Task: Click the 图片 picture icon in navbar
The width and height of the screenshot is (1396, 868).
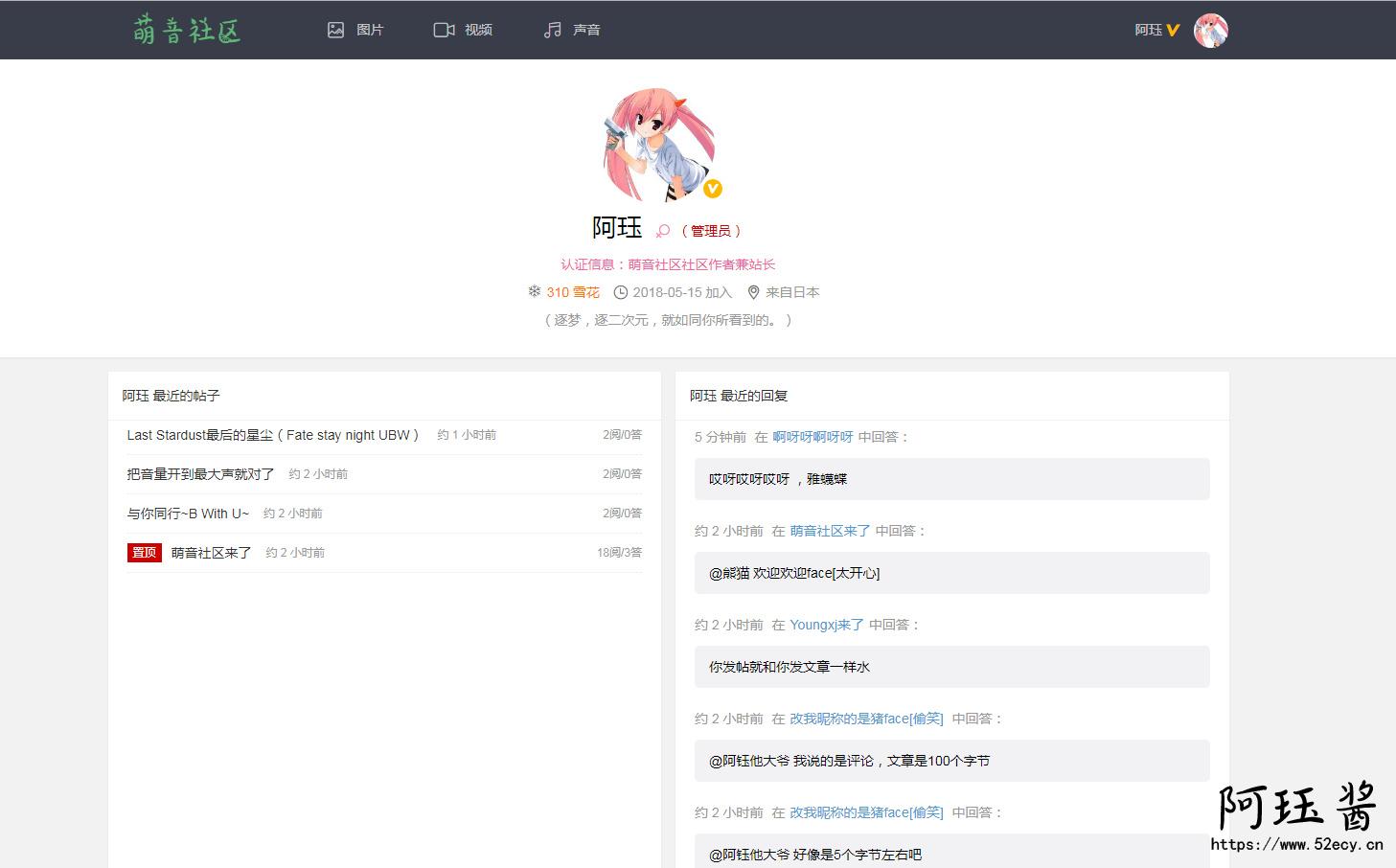Action: coord(335,30)
